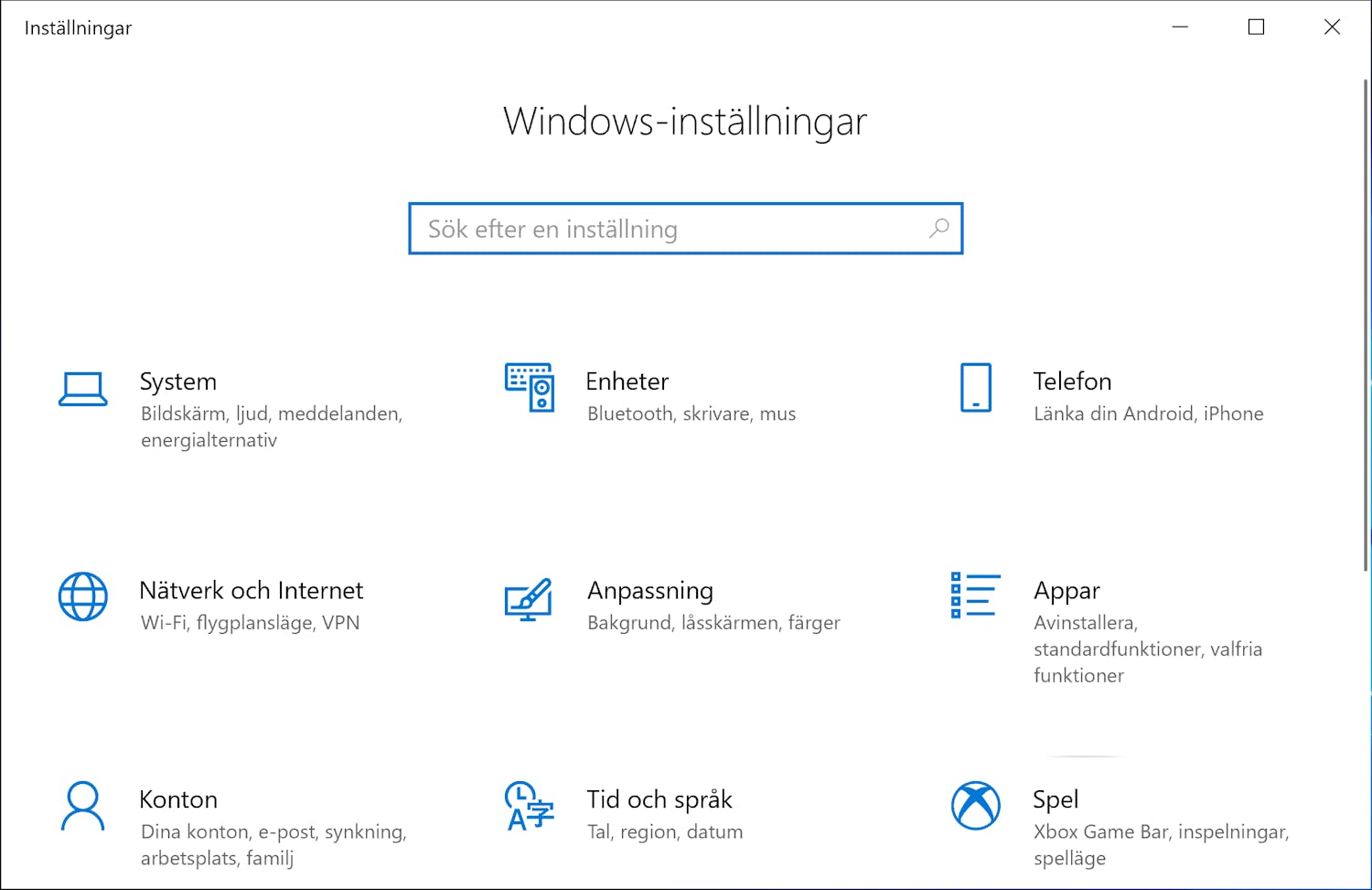
Task: Click the Inställningar title bar label
Action: (78, 27)
